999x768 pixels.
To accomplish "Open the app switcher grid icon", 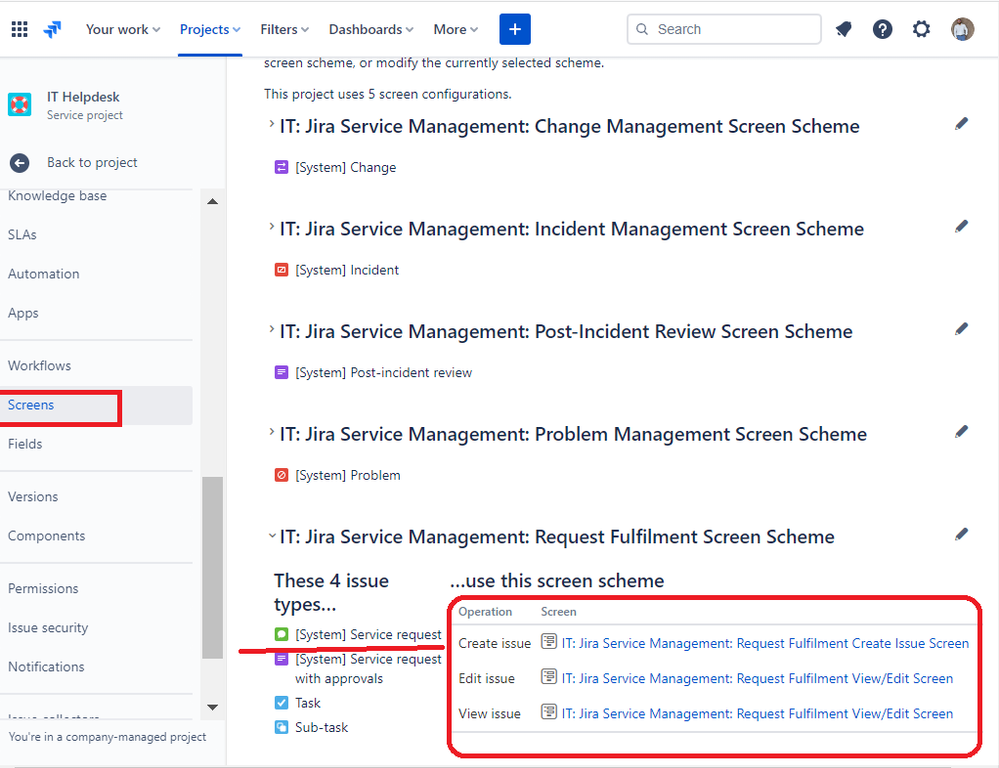I will pos(19,29).
